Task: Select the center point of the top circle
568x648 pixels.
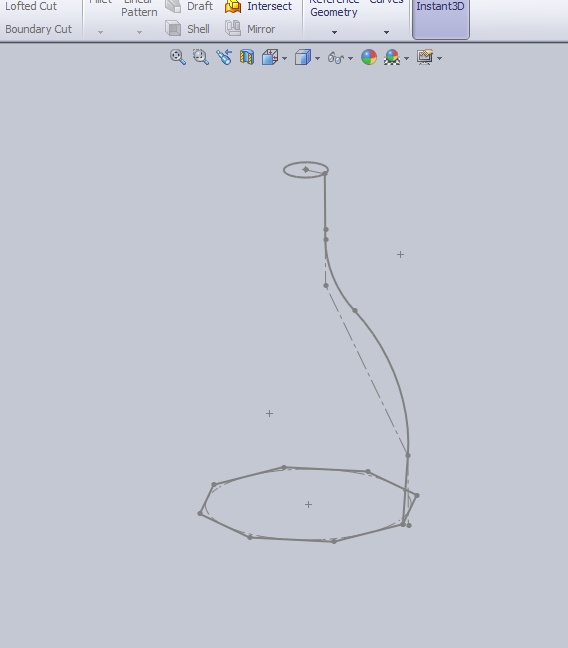Action: 305,169
